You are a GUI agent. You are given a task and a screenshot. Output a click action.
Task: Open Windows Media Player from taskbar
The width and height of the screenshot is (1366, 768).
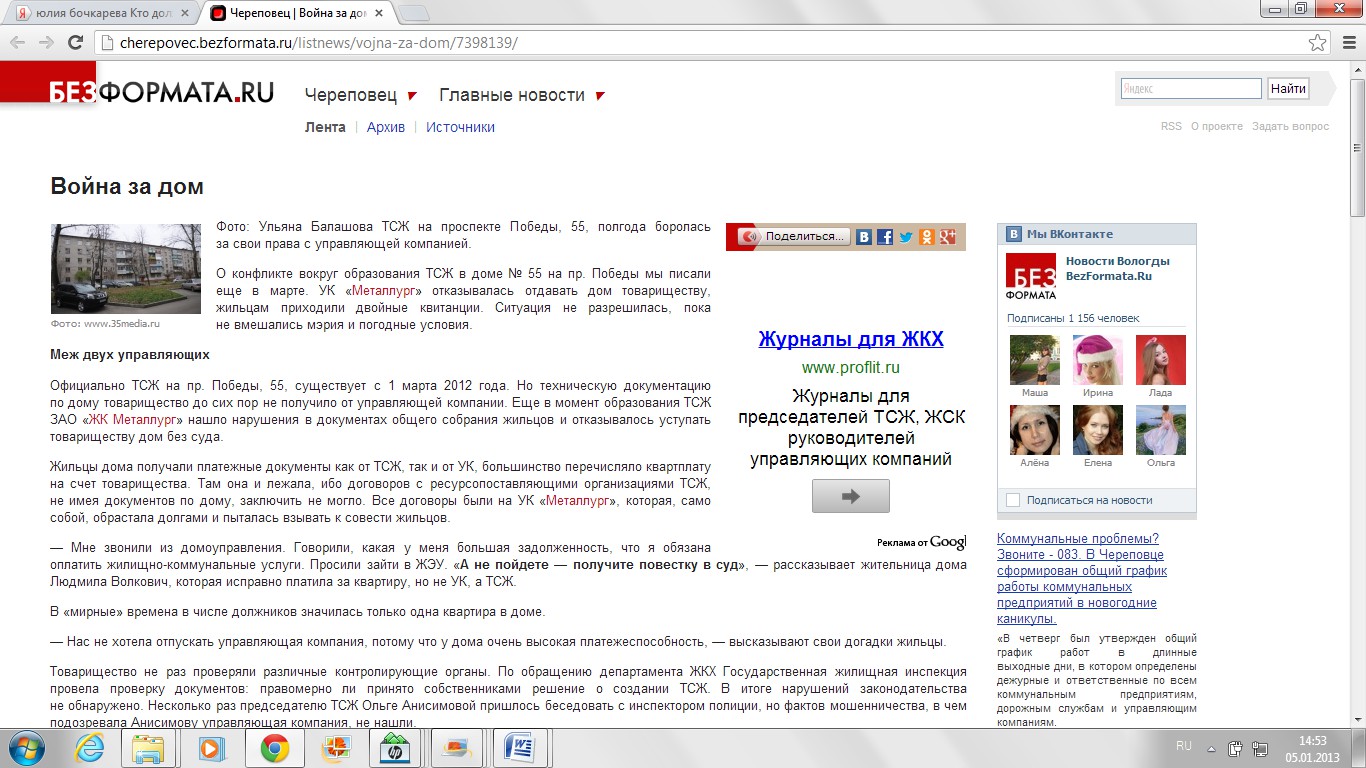(x=211, y=748)
